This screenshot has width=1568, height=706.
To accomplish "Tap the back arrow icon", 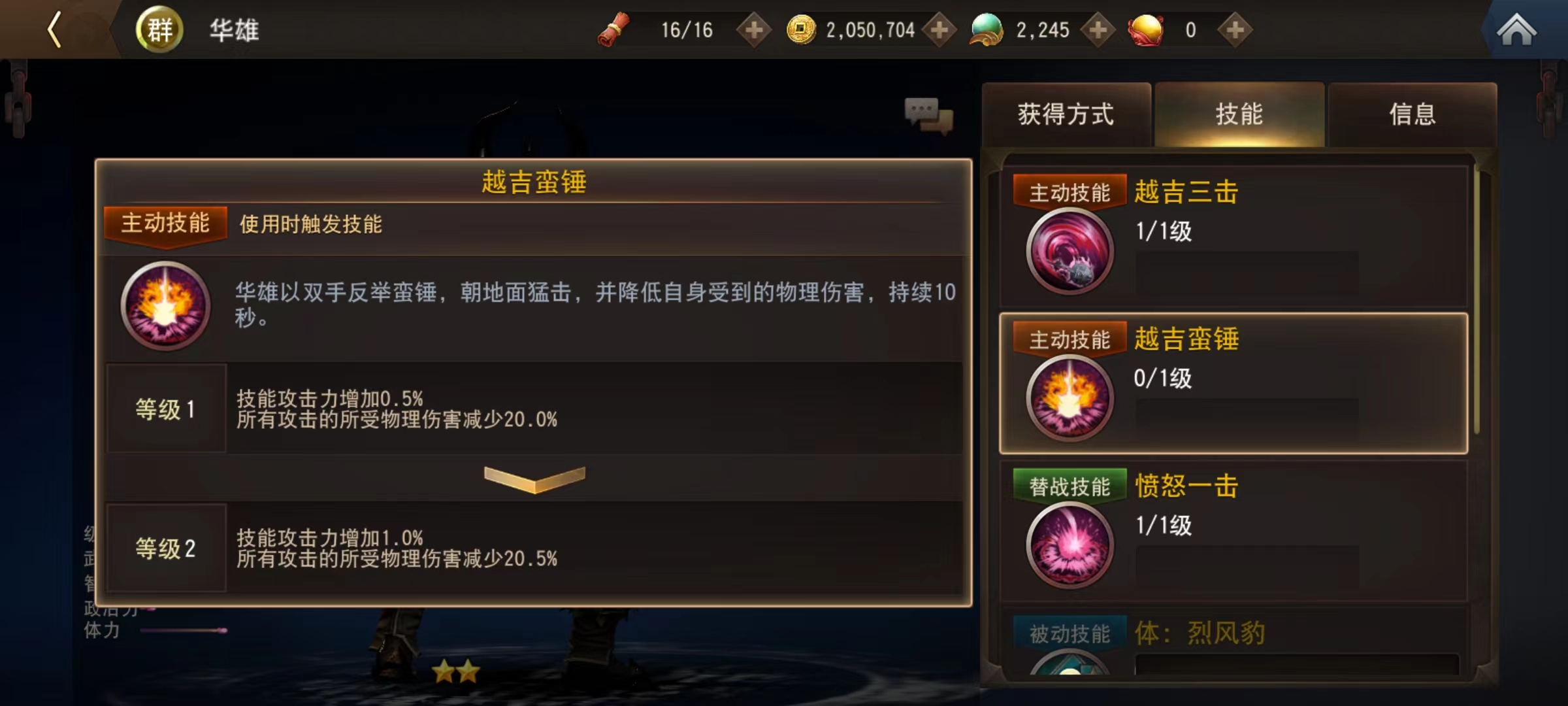I will point(54,29).
